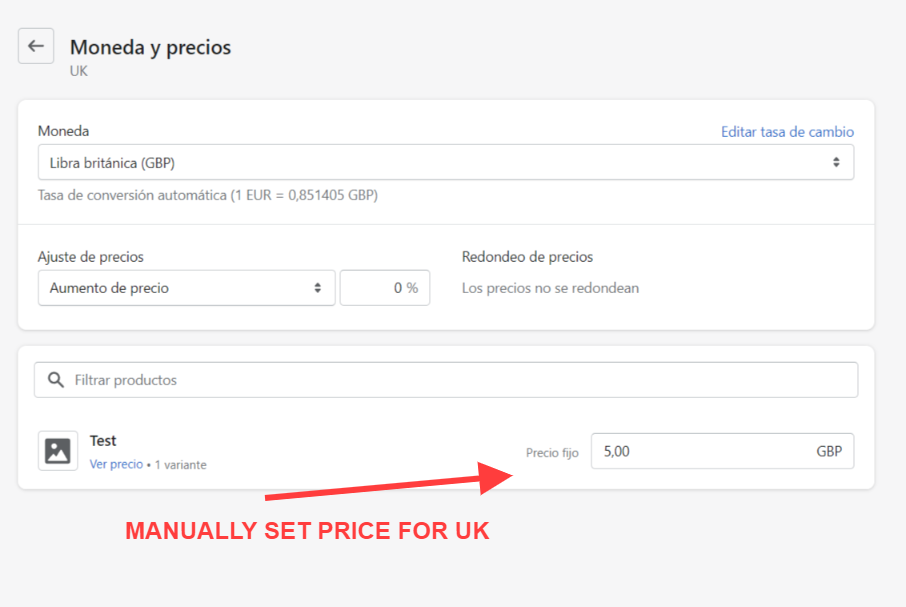
Task: Click the back arrow button
Action: coord(36,46)
